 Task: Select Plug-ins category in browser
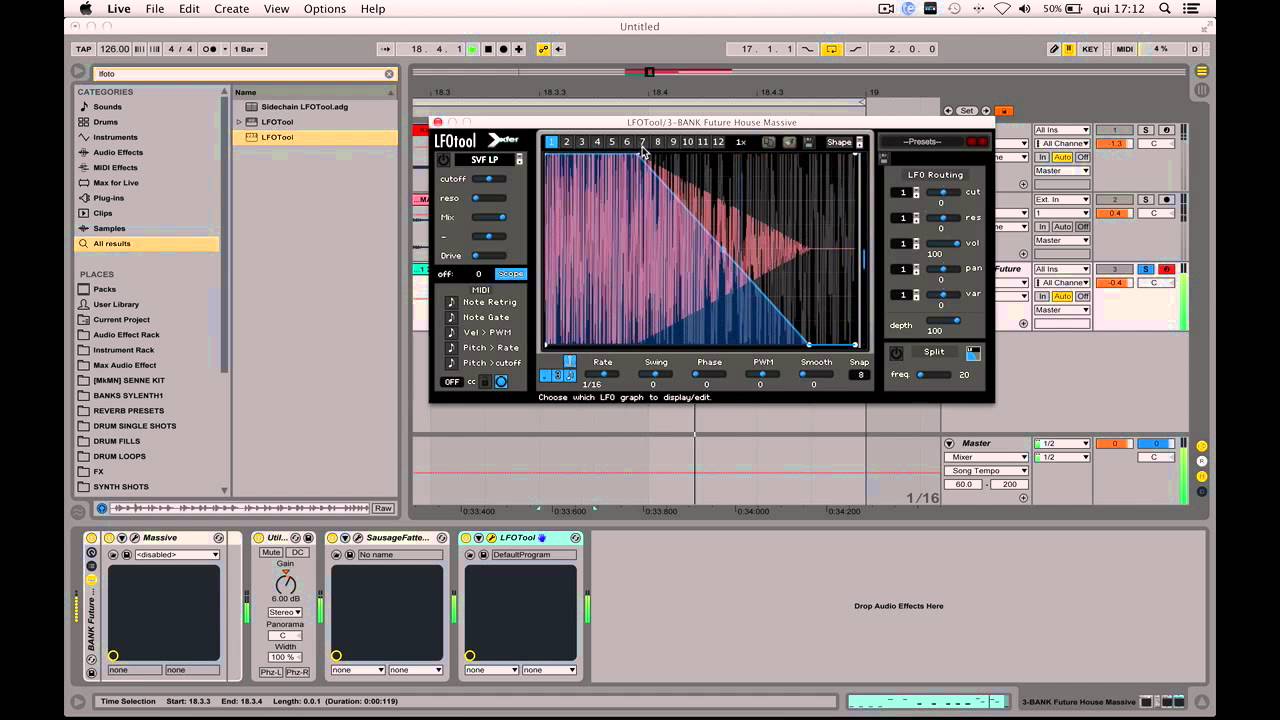108,198
